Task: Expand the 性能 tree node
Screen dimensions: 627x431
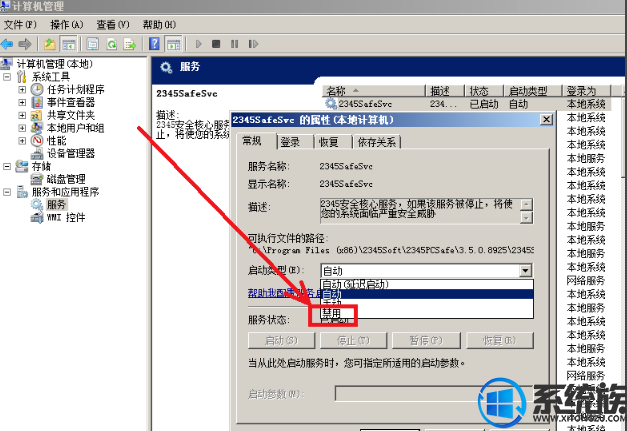Action: pos(22,141)
